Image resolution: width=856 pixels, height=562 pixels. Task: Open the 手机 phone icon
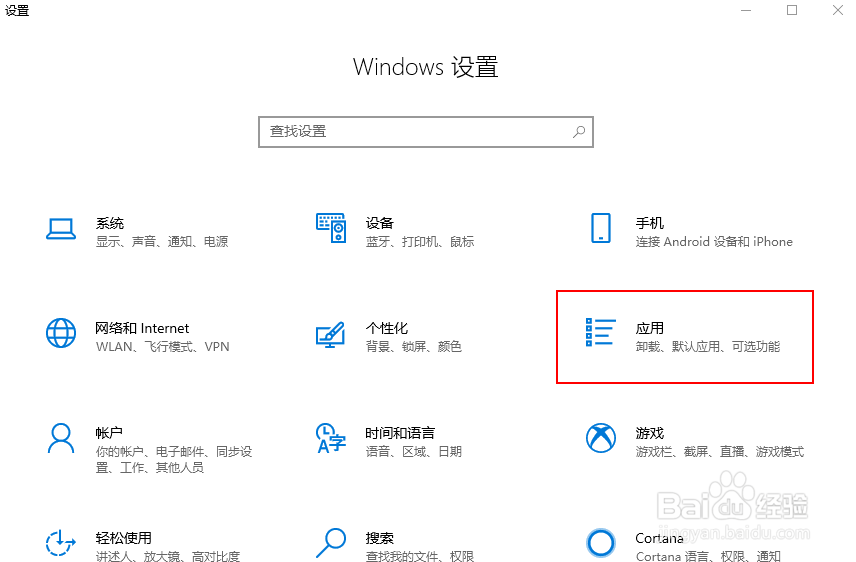click(601, 228)
